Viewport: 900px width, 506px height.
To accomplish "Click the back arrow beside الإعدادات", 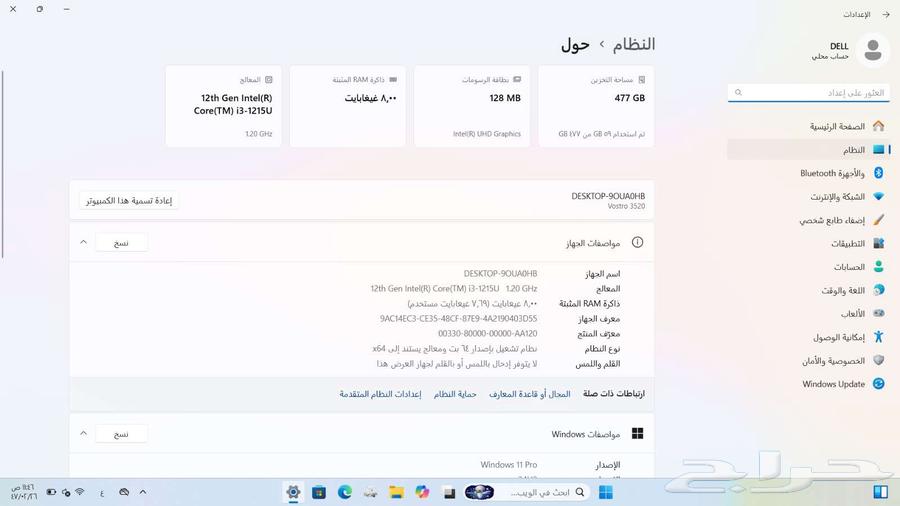I will pyautogui.click(x=886, y=14).
